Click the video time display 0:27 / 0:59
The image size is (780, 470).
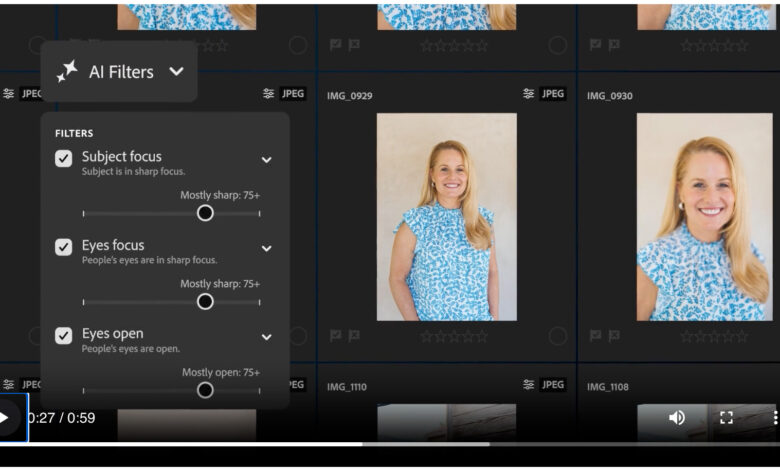point(62,418)
